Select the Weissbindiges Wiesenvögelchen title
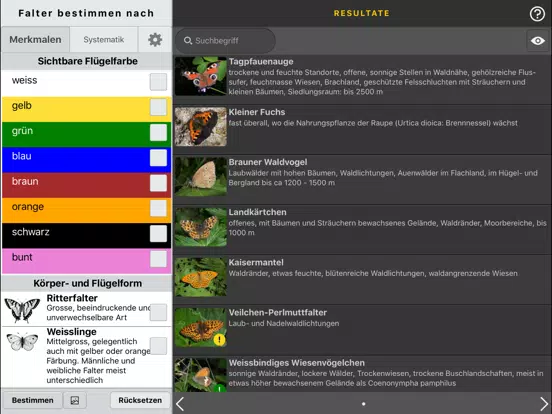 296,363
